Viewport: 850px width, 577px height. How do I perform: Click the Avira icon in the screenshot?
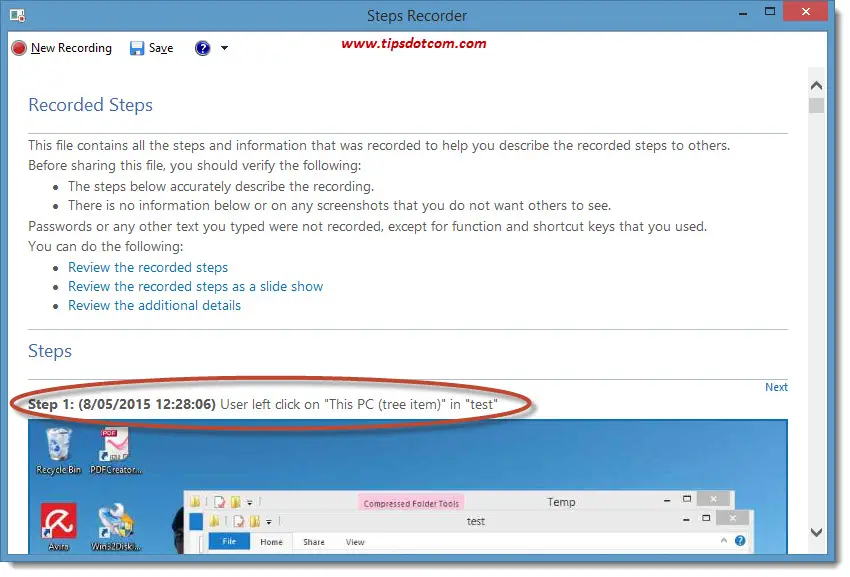[59, 527]
